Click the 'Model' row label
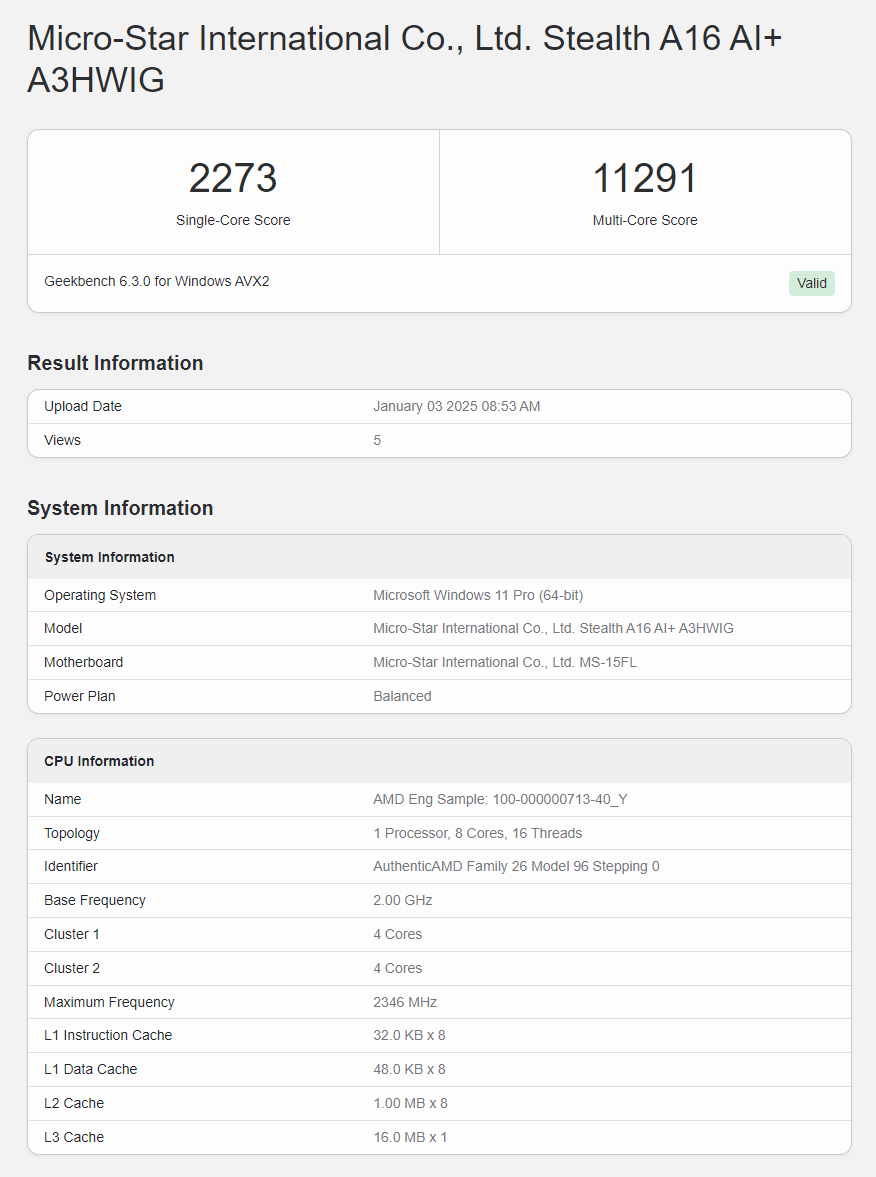This screenshot has width=876, height=1177. point(63,628)
